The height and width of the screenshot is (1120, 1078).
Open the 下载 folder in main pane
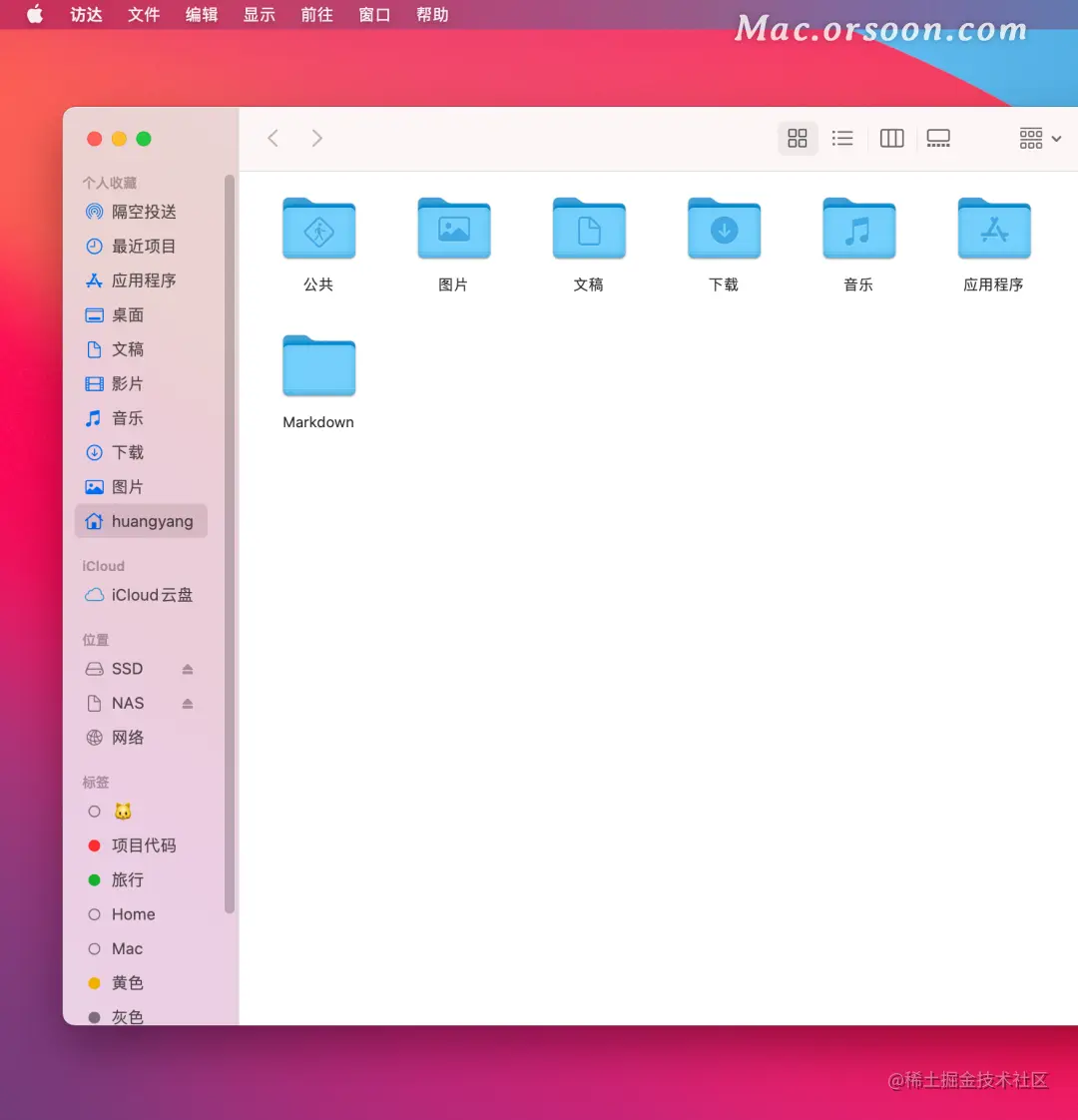tap(724, 245)
